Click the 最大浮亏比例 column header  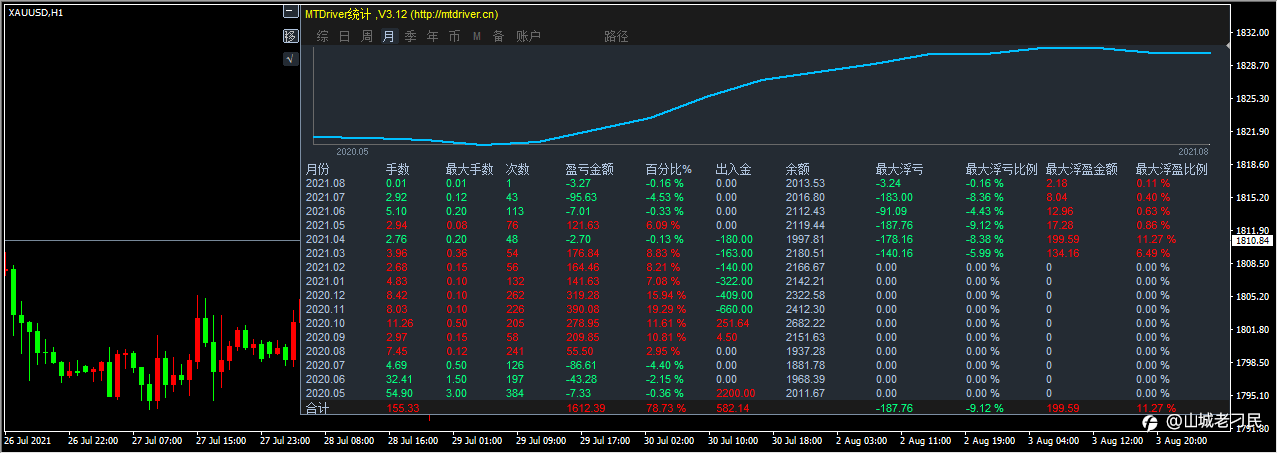[1002, 170]
